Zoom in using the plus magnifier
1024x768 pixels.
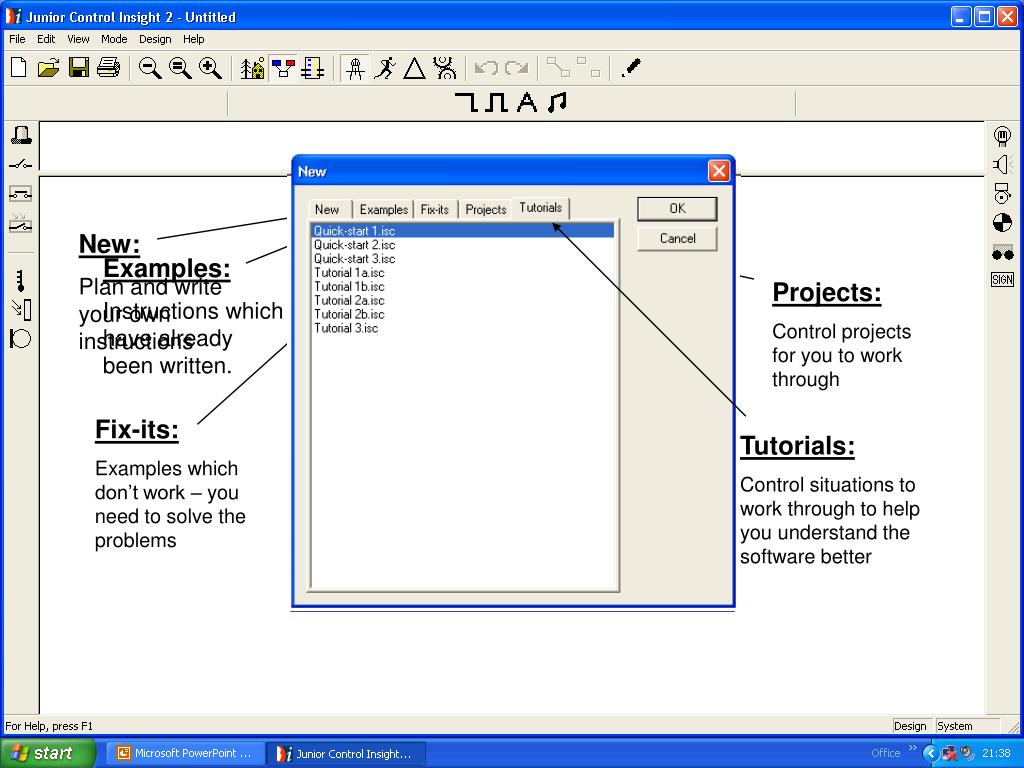pyautogui.click(x=210, y=67)
